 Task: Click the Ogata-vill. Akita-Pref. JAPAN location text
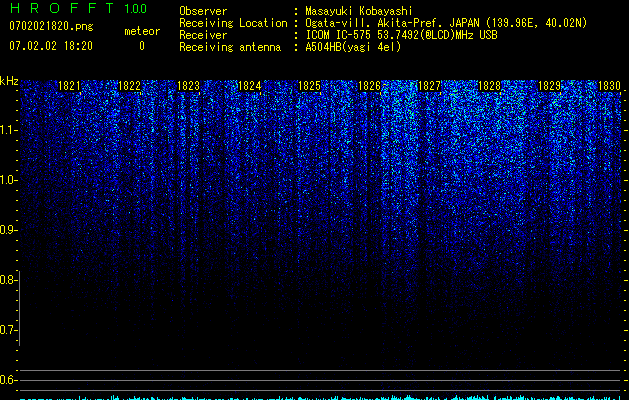pyautogui.click(x=446, y=23)
